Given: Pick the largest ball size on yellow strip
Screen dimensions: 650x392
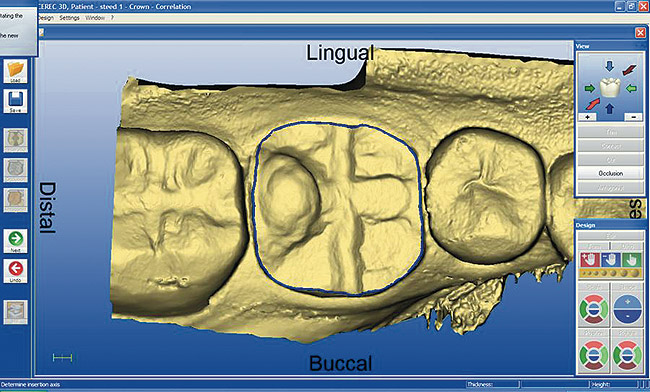Looking at the screenshot, I should [x=635, y=273].
